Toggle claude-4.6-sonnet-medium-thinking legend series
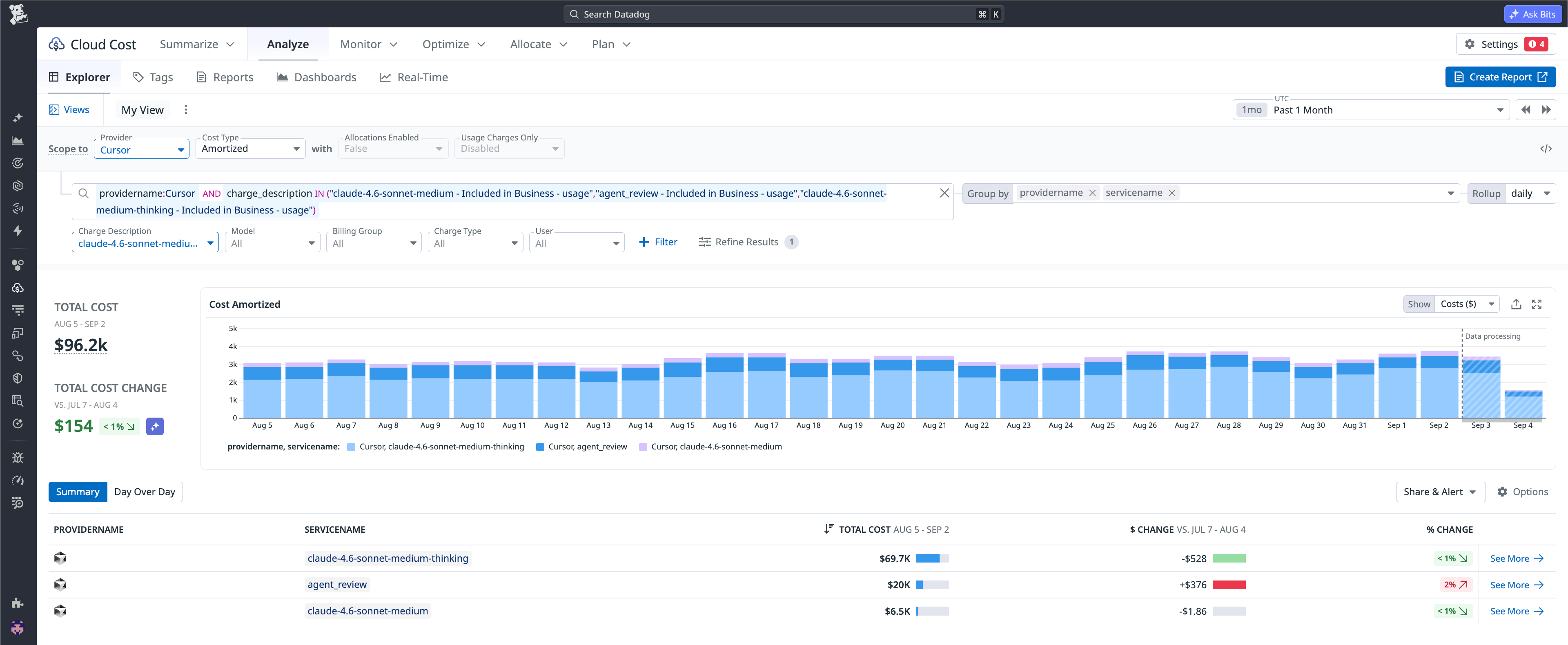The image size is (1568, 645). click(435, 447)
